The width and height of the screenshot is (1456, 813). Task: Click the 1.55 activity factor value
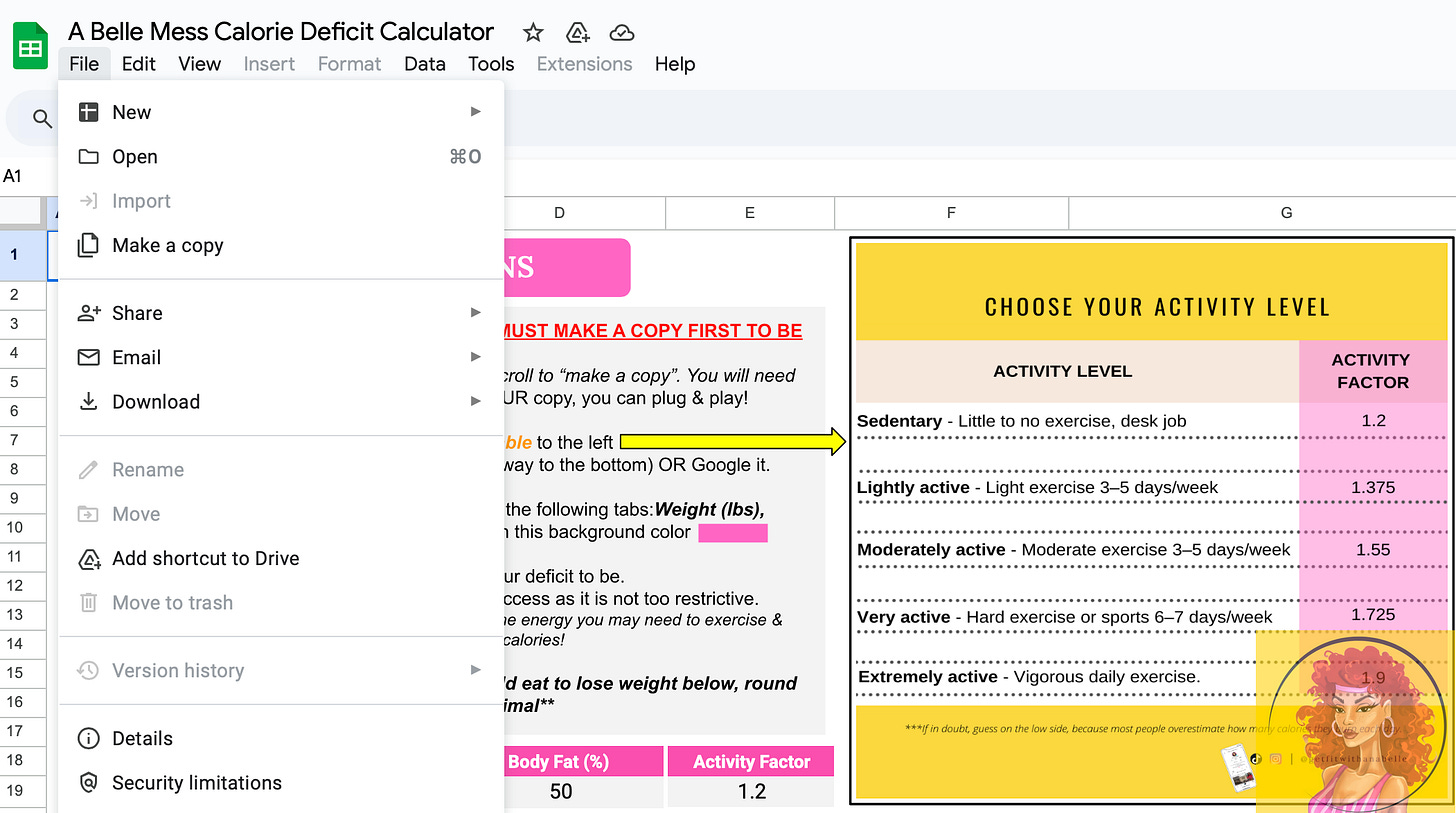tap(1373, 549)
